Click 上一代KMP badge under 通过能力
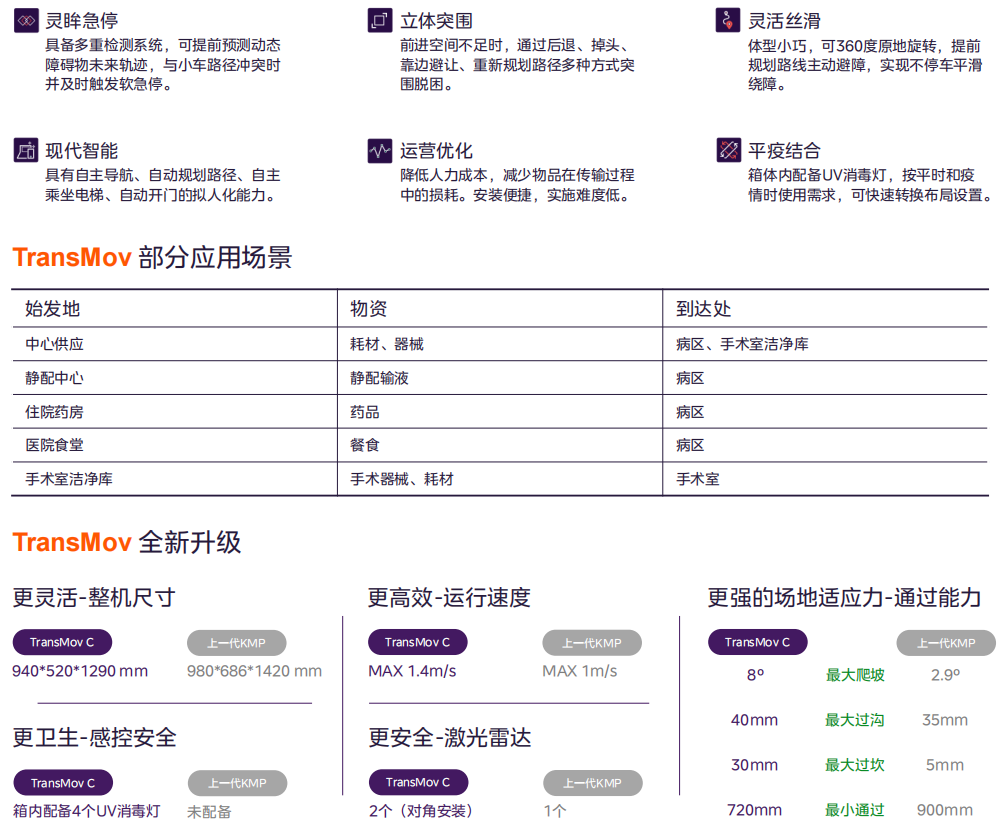The height and width of the screenshot is (820, 1006). [946, 643]
